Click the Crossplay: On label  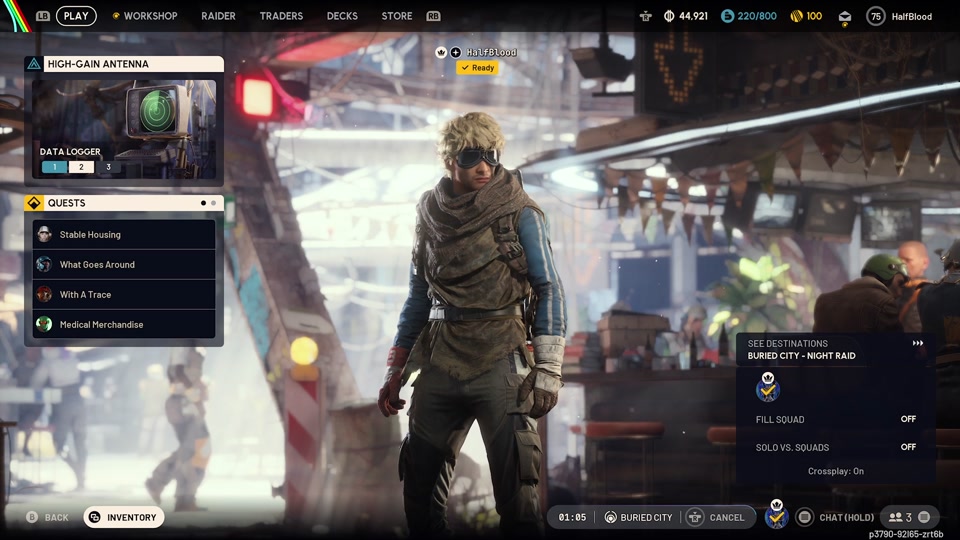[x=835, y=471]
